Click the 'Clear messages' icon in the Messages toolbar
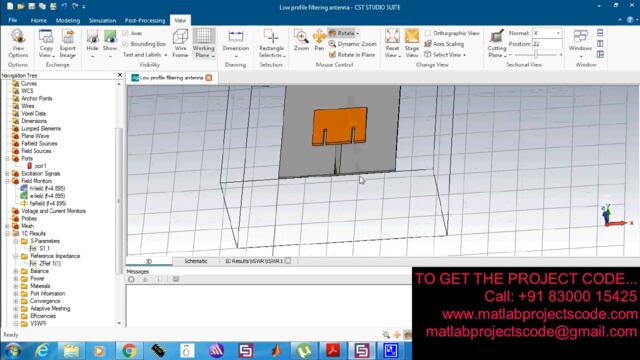640x360 pixels. pos(131,280)
